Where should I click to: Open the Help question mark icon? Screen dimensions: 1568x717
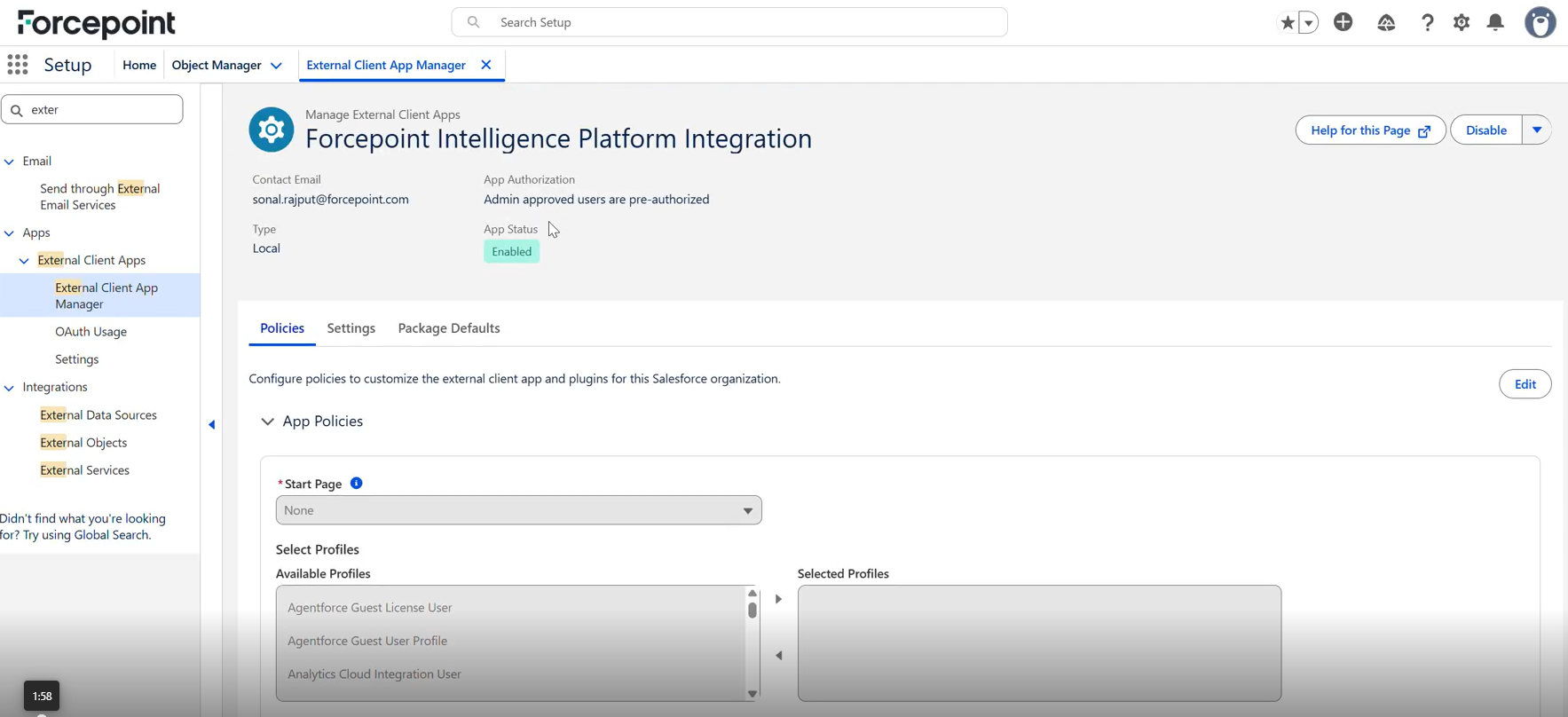[1427, 22]
